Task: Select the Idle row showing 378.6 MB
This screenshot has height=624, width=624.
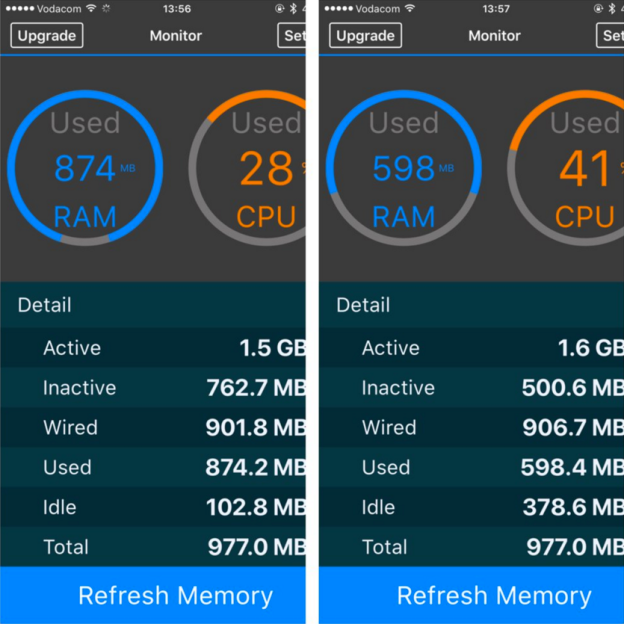Action: (471, 507)
